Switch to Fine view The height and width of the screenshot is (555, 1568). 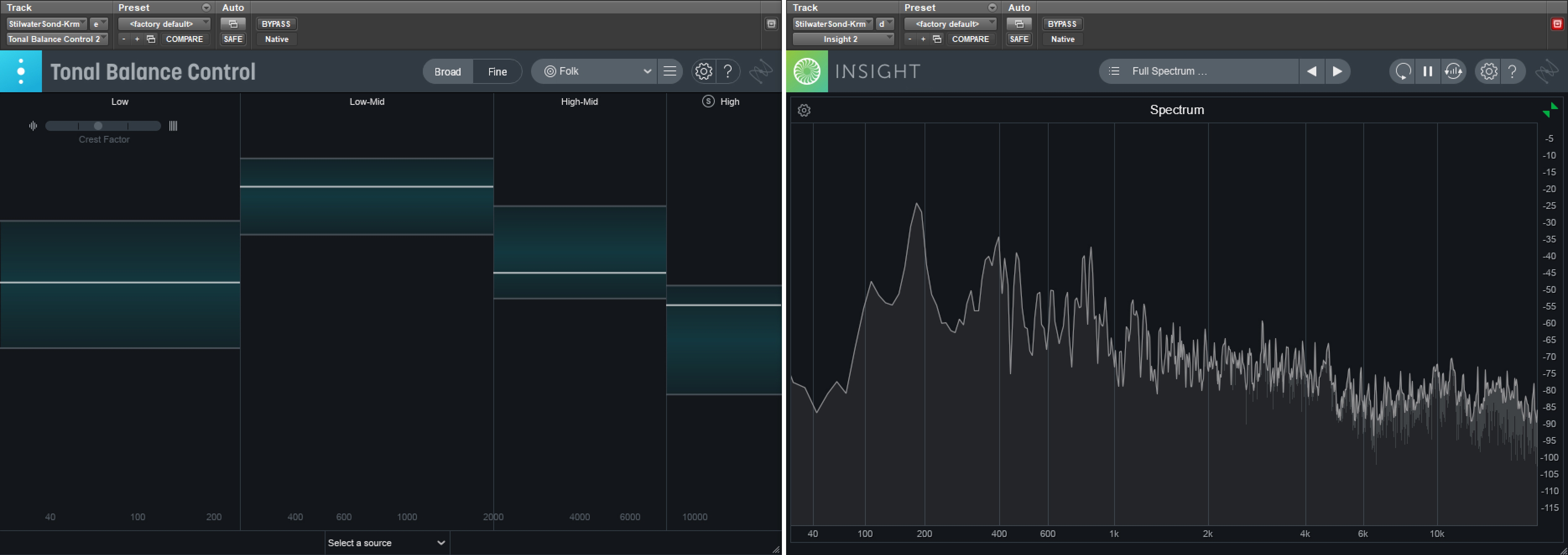pos(497,72)
